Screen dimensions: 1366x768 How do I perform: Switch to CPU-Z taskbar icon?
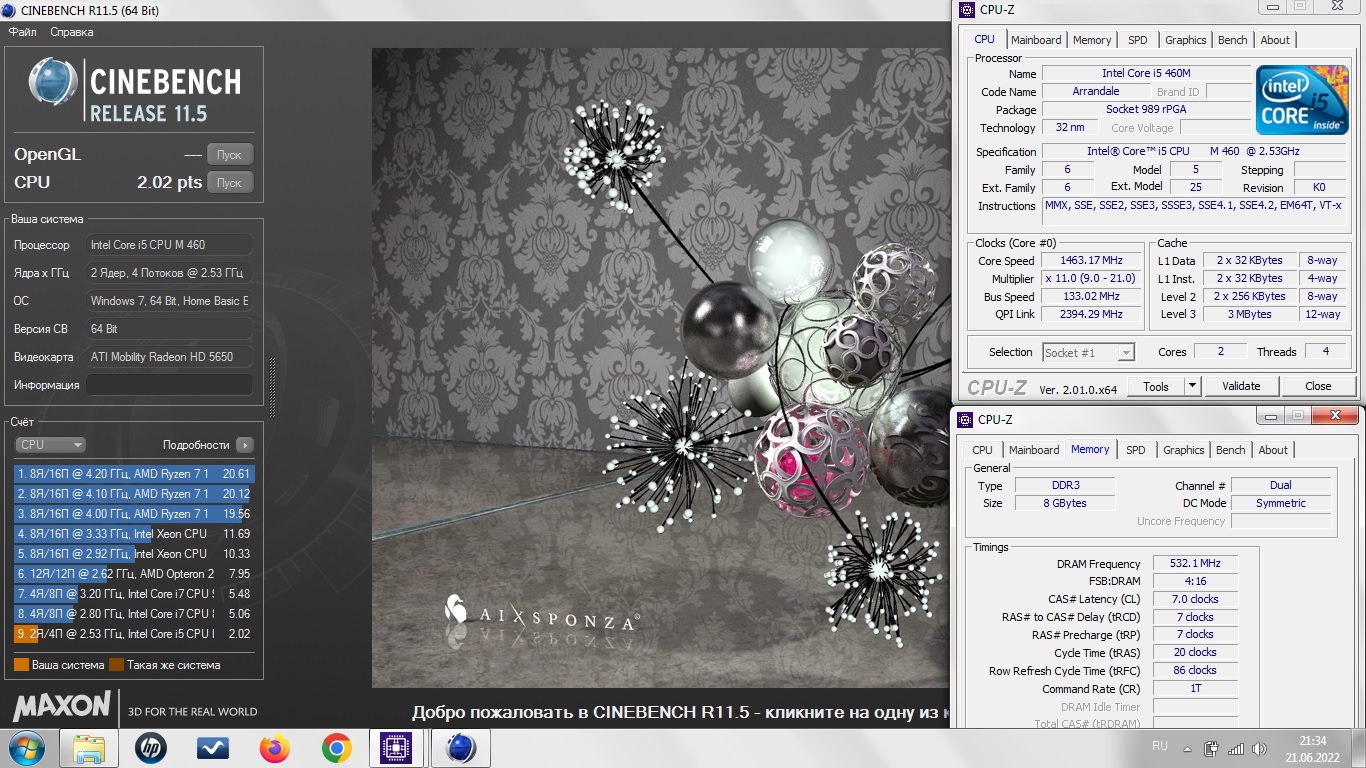coord(398,748)
